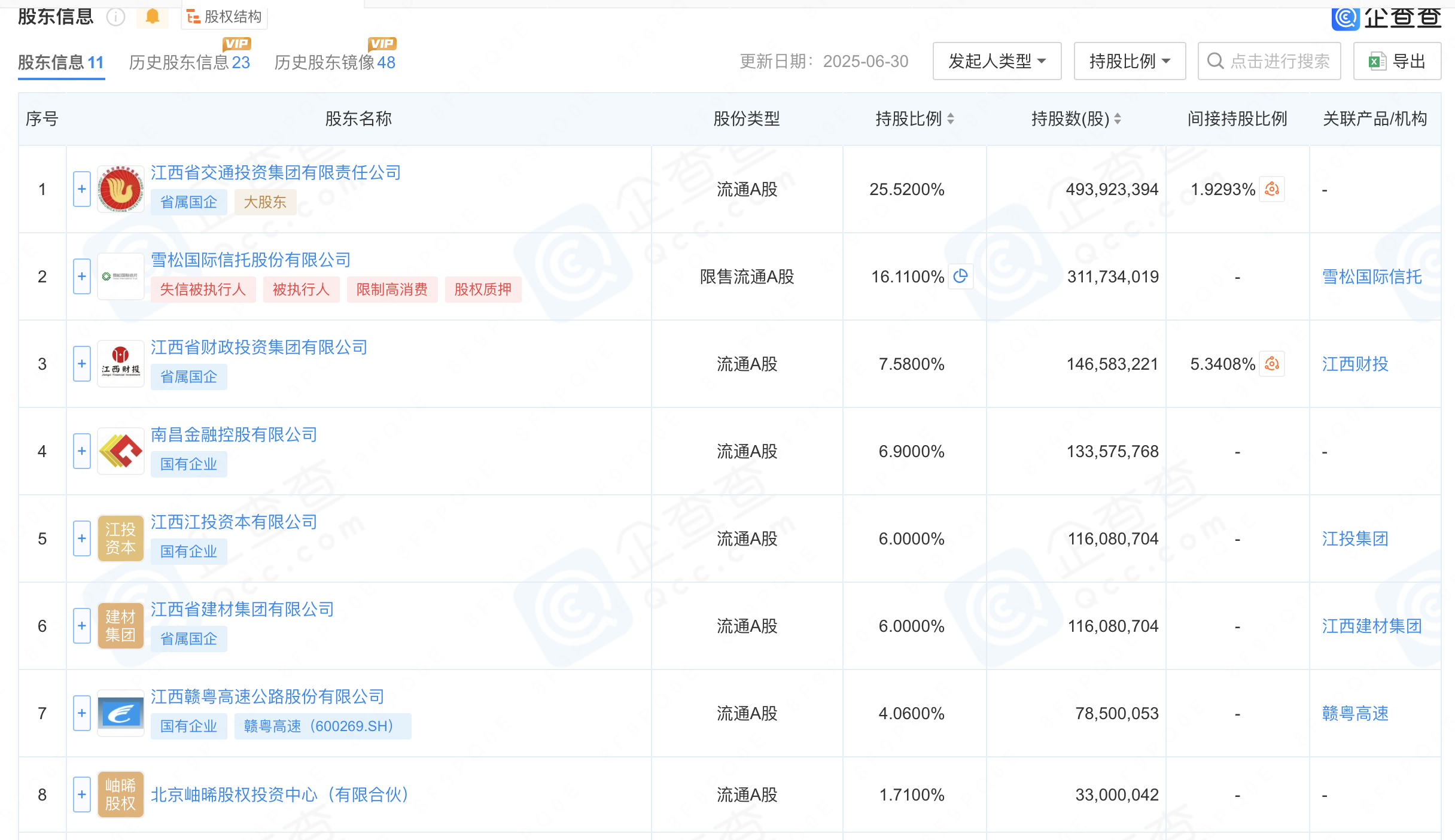Click indirect holding icon beside 5.3408%
Image resolution: width=1455 pixels, height=840 pixels.
click(1272, 364)
